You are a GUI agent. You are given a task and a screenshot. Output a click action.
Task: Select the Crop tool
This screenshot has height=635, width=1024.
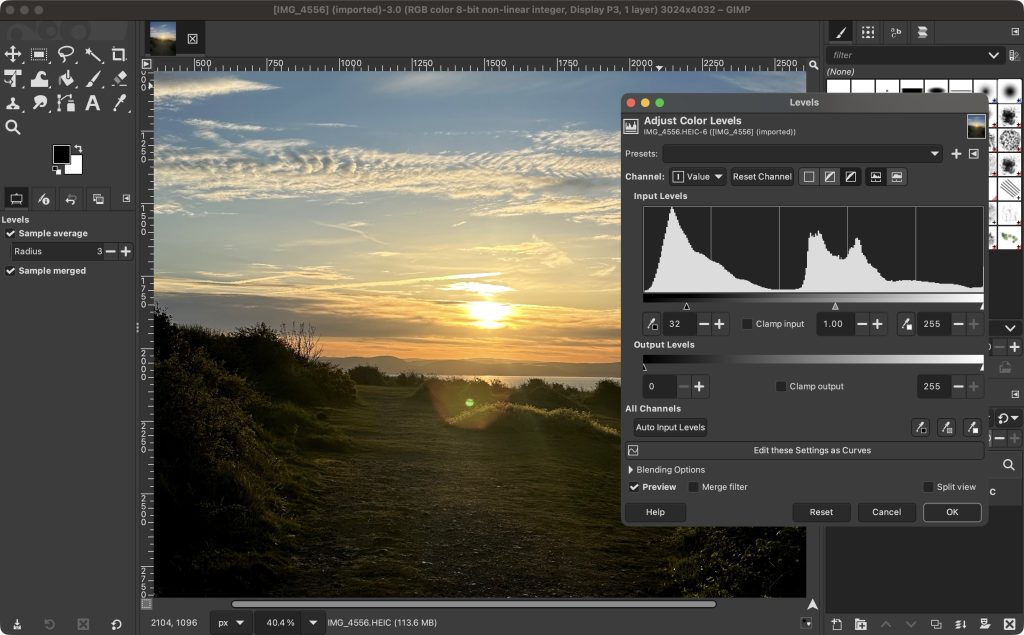[x=119, y=54]
